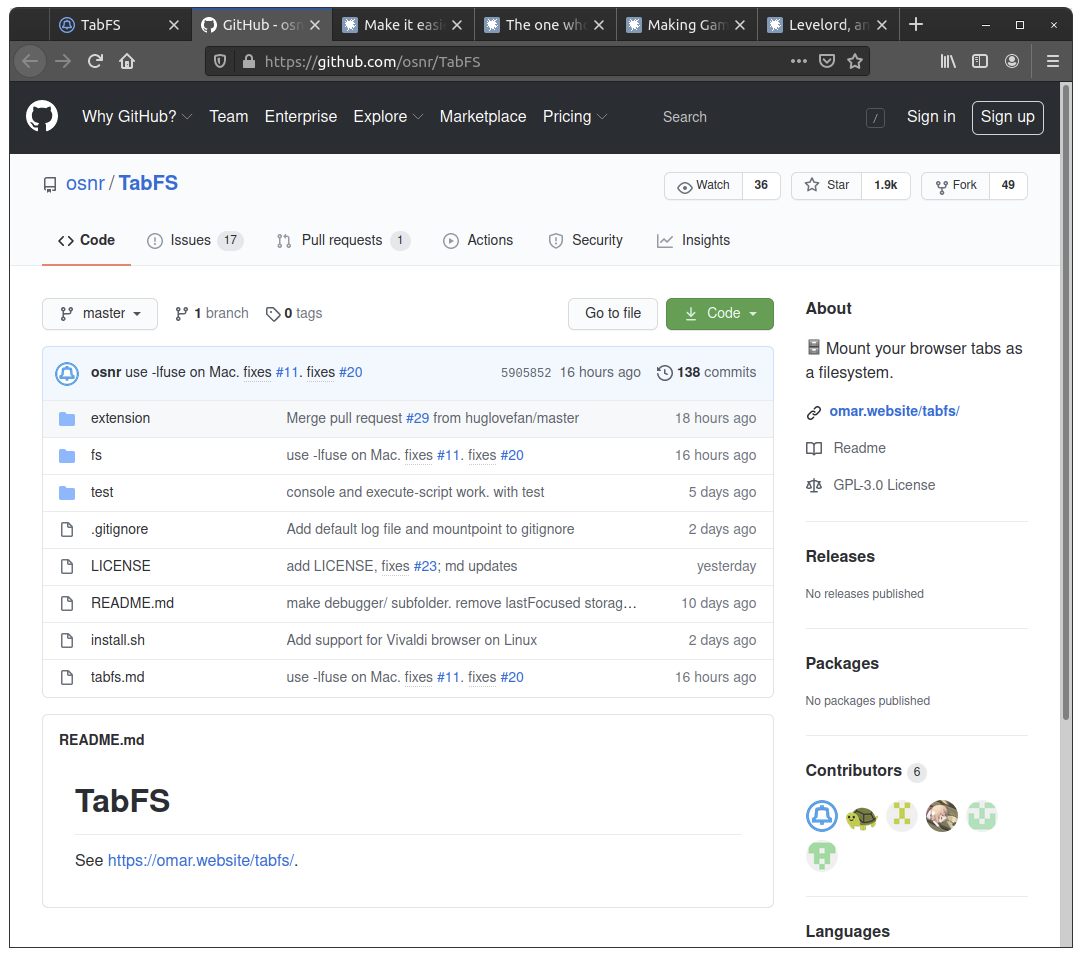Open the LICENSE file
1082x957 pixels.
[121, 566]
